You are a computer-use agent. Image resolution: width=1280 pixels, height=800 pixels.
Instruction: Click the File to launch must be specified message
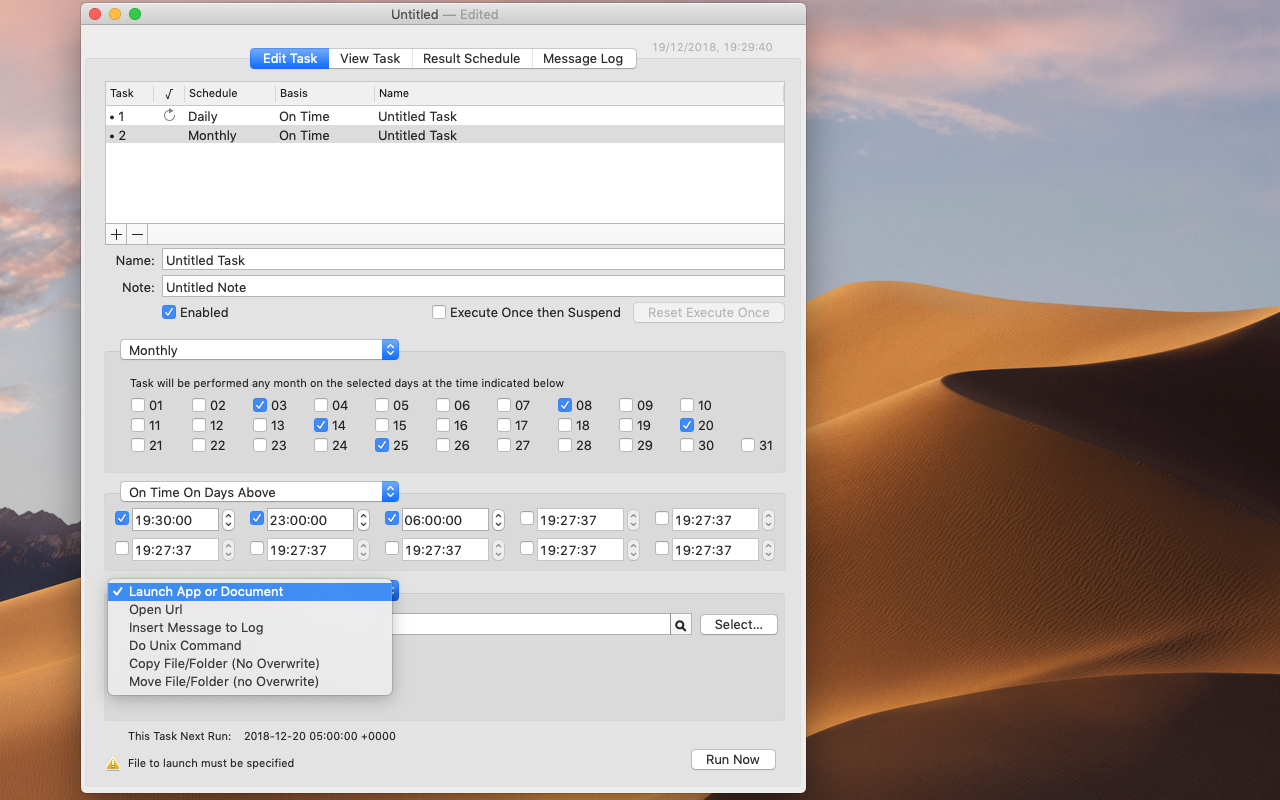211,763
